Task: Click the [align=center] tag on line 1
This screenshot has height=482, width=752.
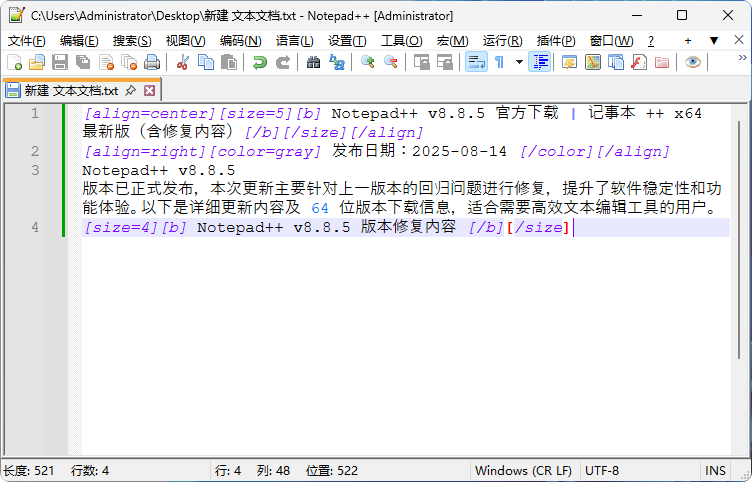Action: tap(150, 114)
